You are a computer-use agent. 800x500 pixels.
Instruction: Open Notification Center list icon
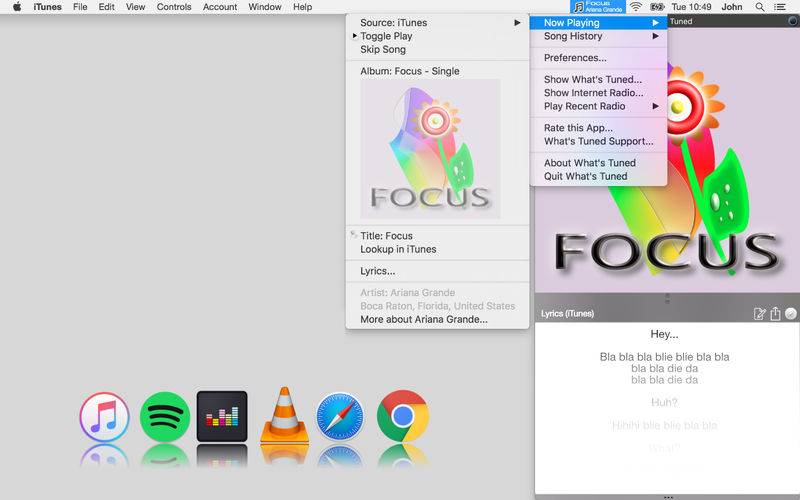pos(780,7)
